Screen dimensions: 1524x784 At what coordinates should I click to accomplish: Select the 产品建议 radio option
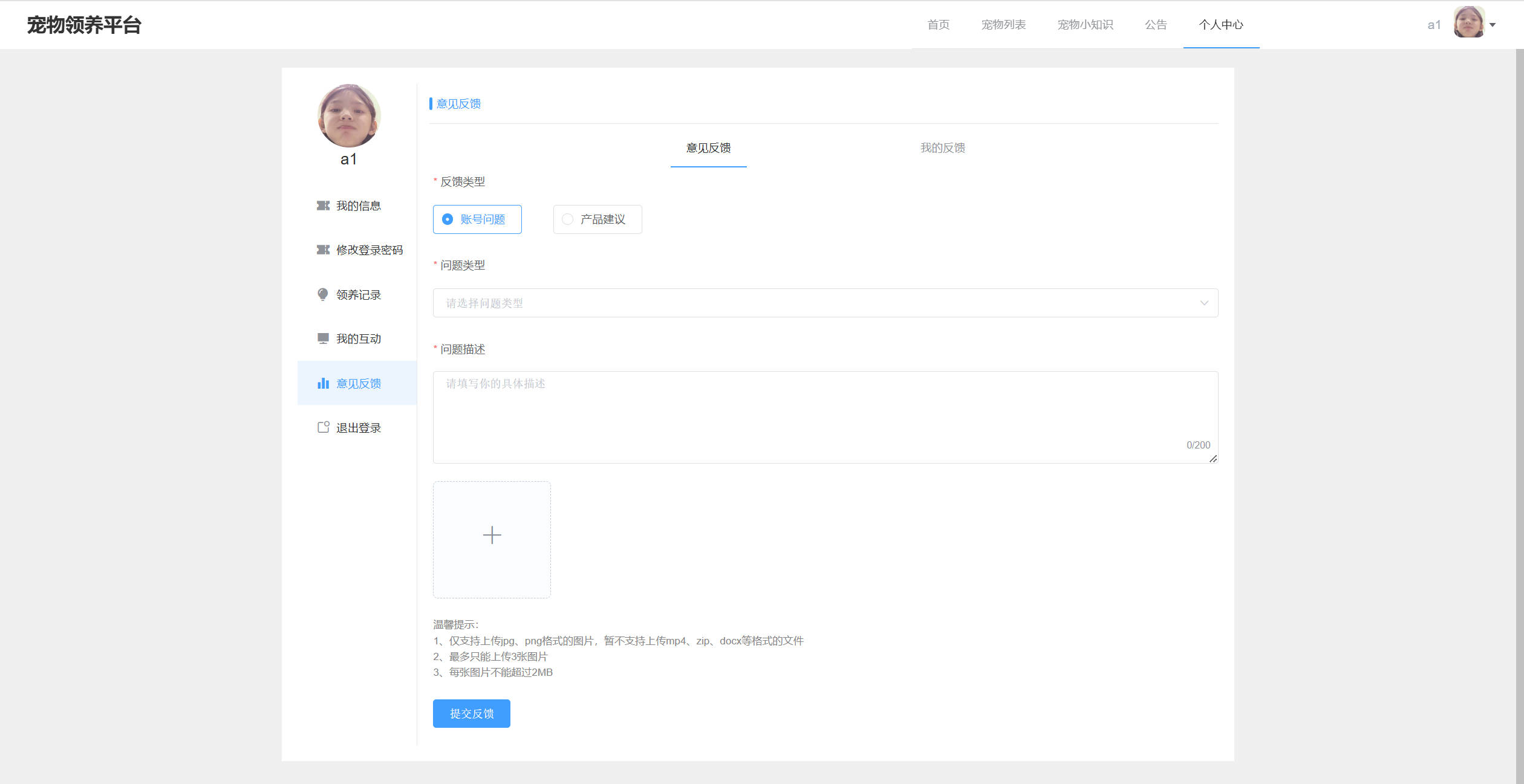(598, 219)
